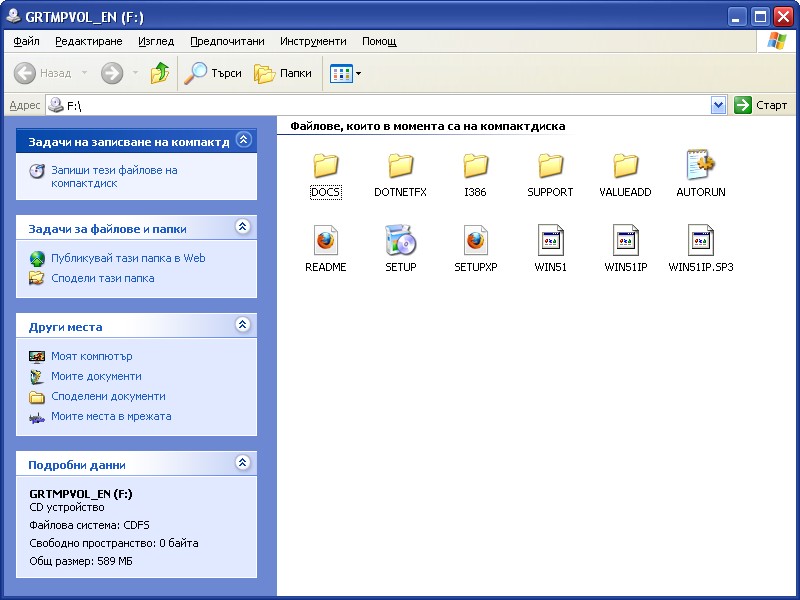Toggle the Папки folders pane

[x=283, y=73]
